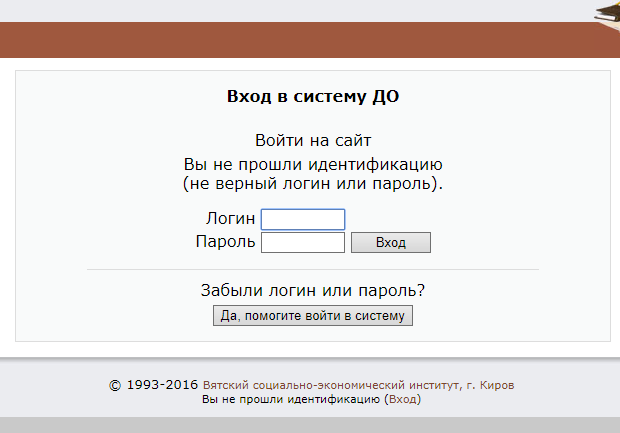Click 'Да, помогите войти в систему' button
The height and width of the screenshot is (433, 620).
313,316
